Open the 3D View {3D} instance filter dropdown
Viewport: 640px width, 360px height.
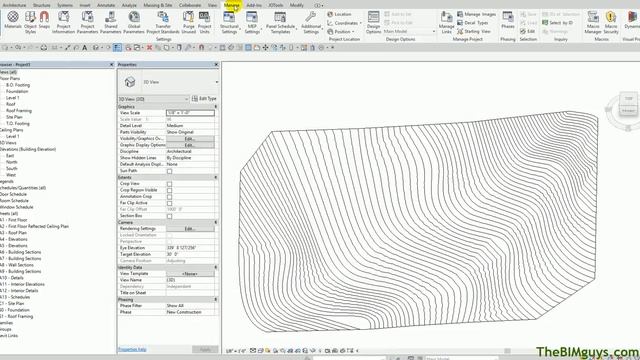(x=153, y=99)
